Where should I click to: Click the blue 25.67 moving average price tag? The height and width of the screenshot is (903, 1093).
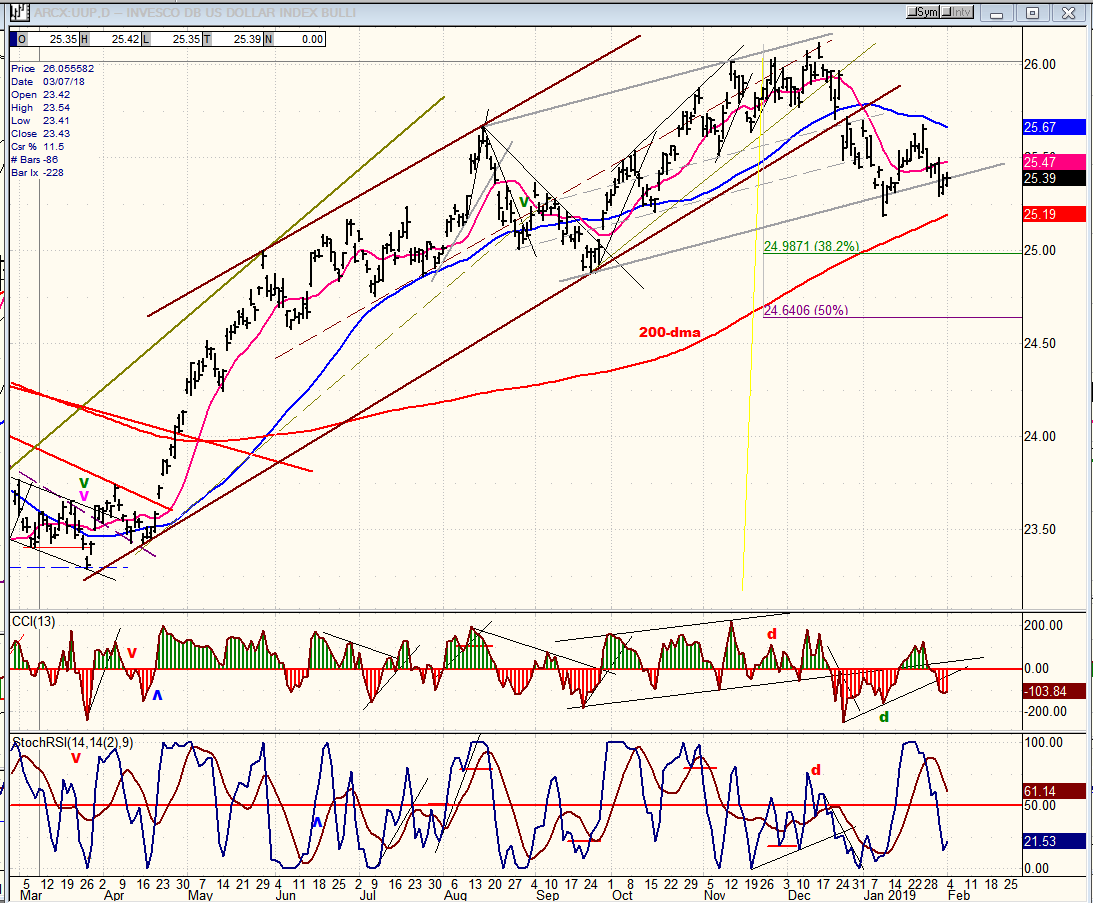point(1053,127)
